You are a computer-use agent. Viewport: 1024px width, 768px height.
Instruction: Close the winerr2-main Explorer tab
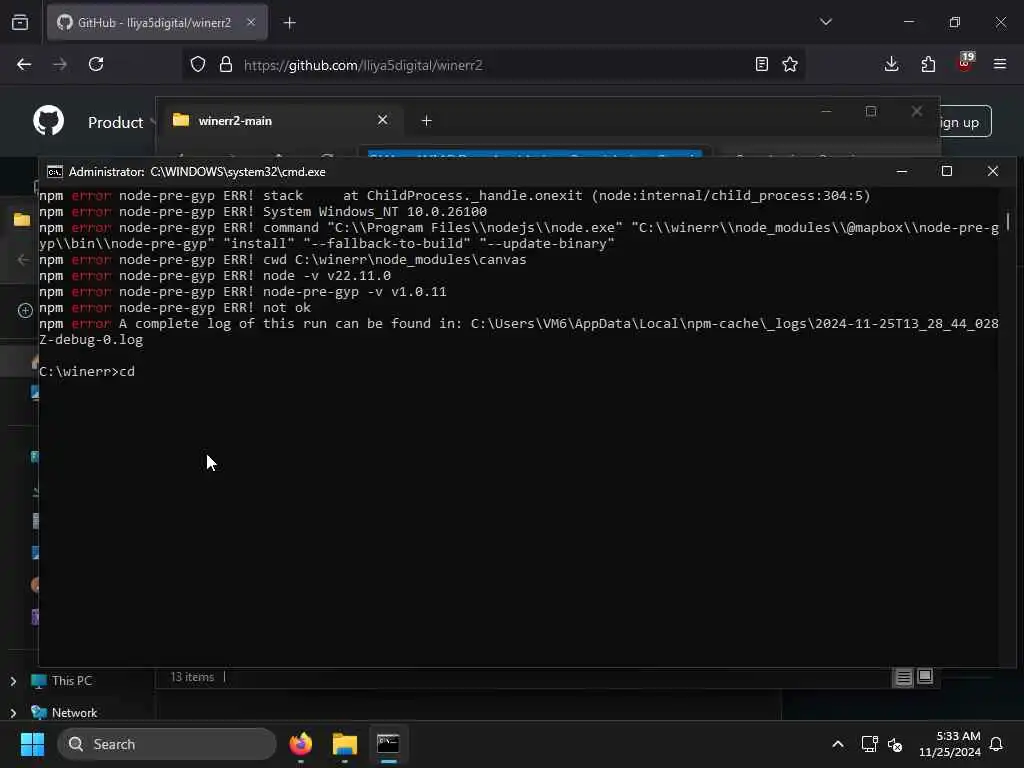tap(383, 120)
